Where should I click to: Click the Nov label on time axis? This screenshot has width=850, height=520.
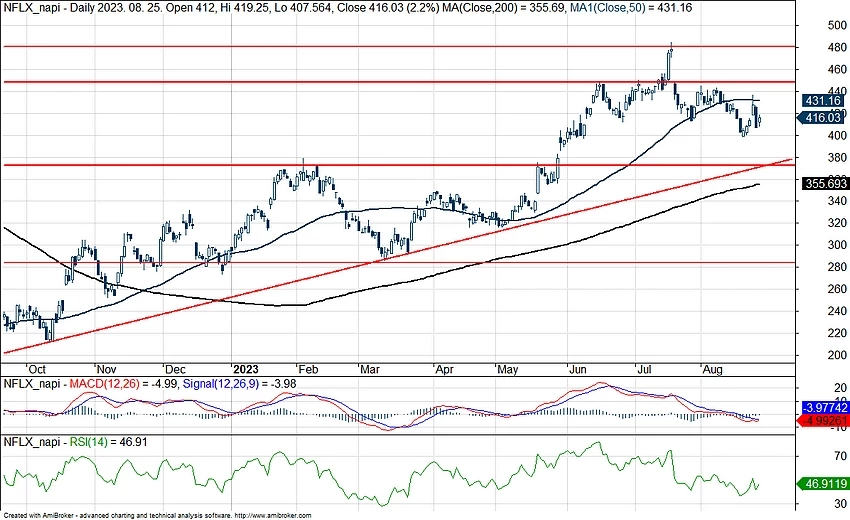[106, 370]
